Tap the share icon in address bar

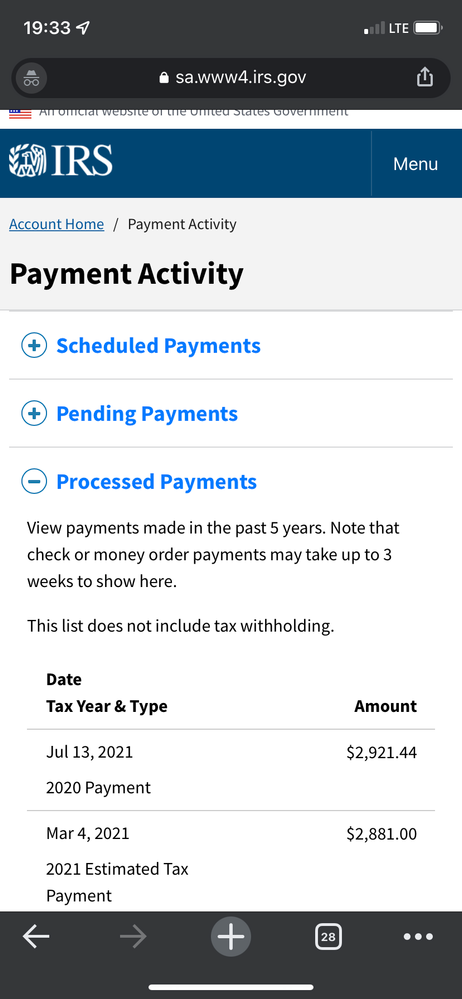coord(424,78)
